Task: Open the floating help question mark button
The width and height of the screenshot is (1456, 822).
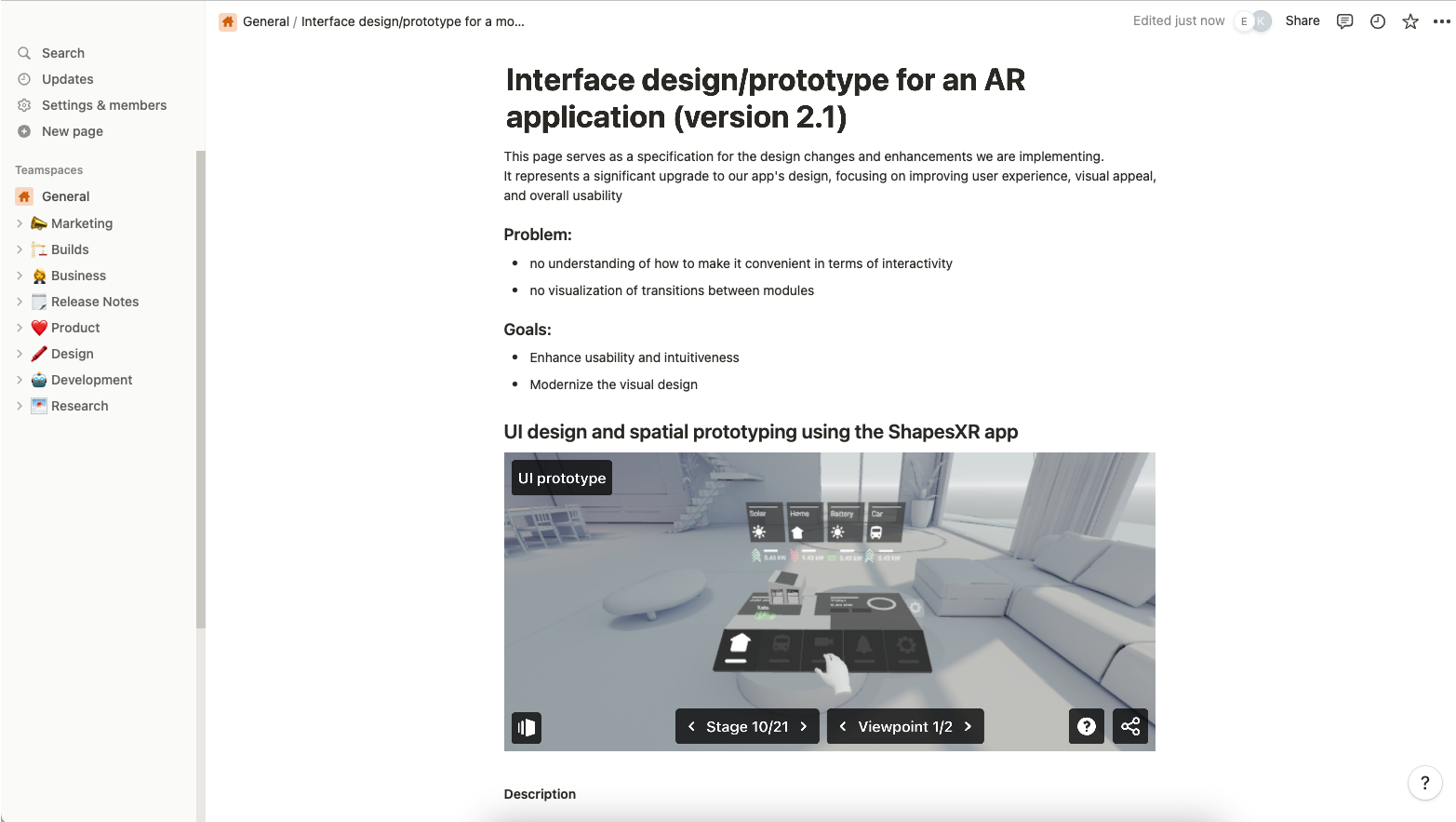Action: [1424, 783]
